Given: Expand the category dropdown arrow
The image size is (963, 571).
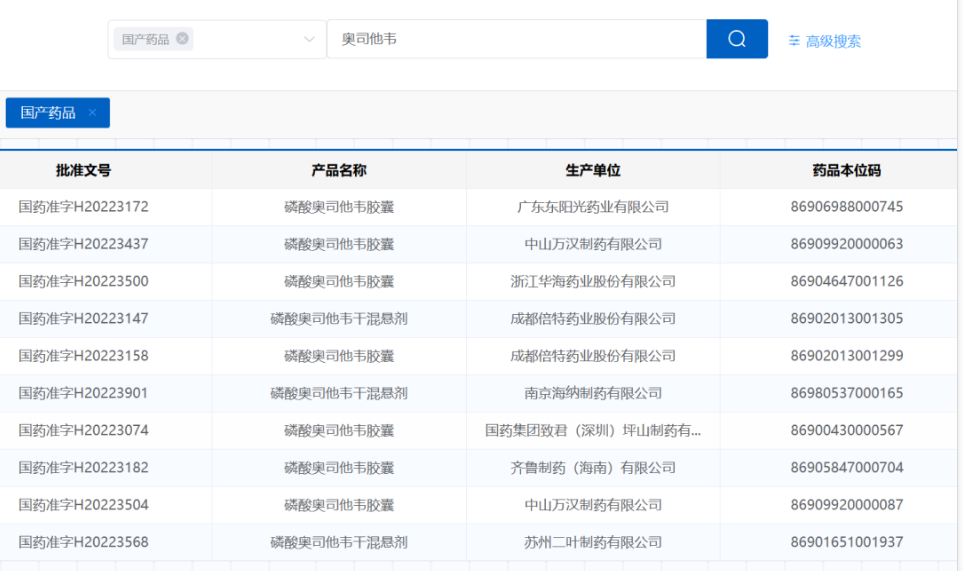Looking at the screenshot, I should click(x=309, y=39).
